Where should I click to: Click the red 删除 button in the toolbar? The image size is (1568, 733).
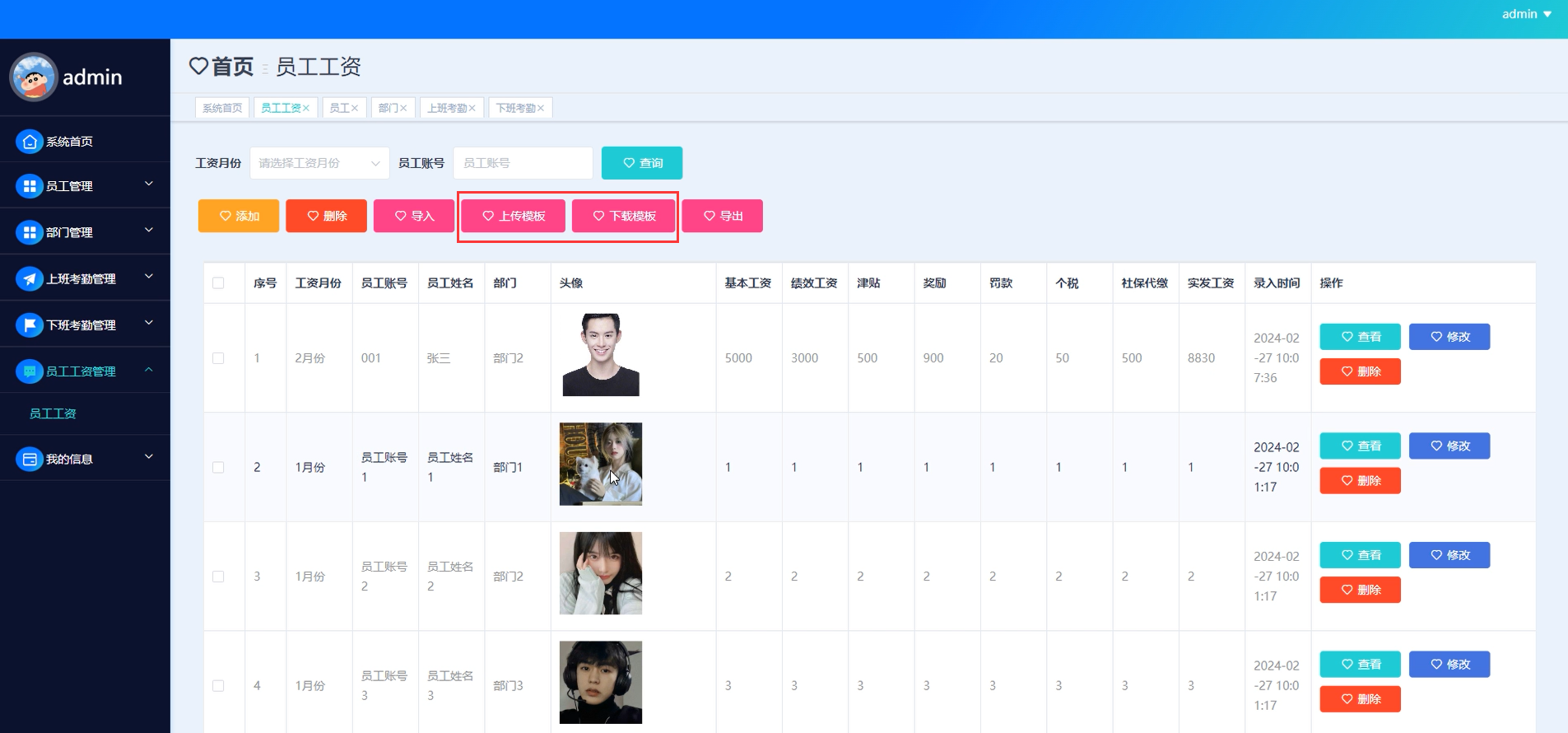pos(326,216)
